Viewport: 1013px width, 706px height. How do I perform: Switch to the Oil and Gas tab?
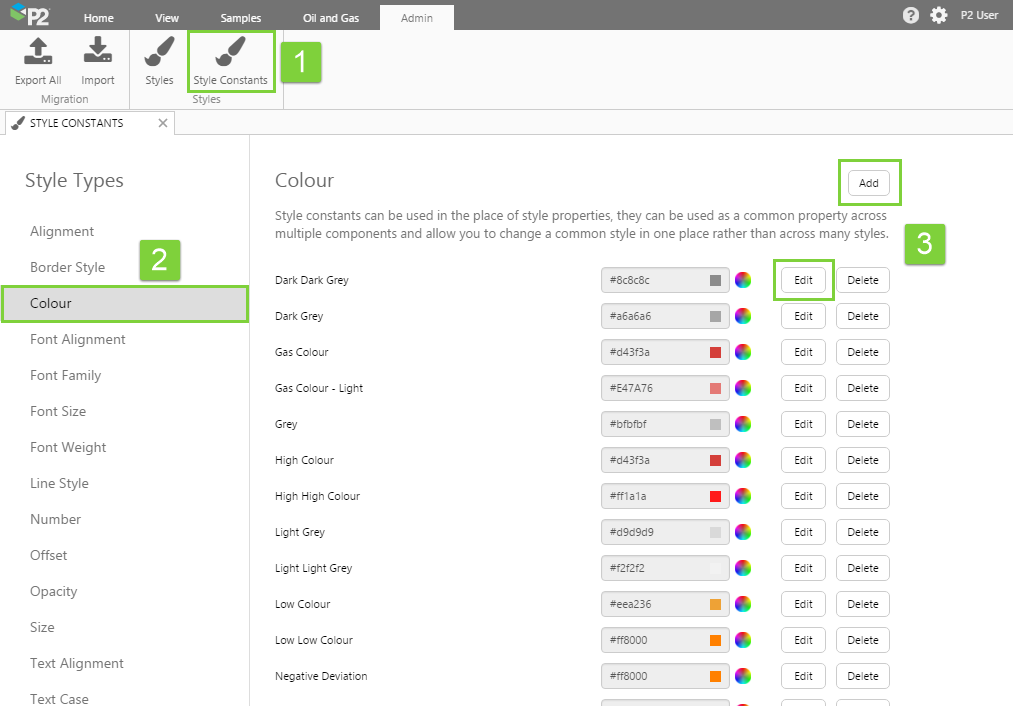331,18
